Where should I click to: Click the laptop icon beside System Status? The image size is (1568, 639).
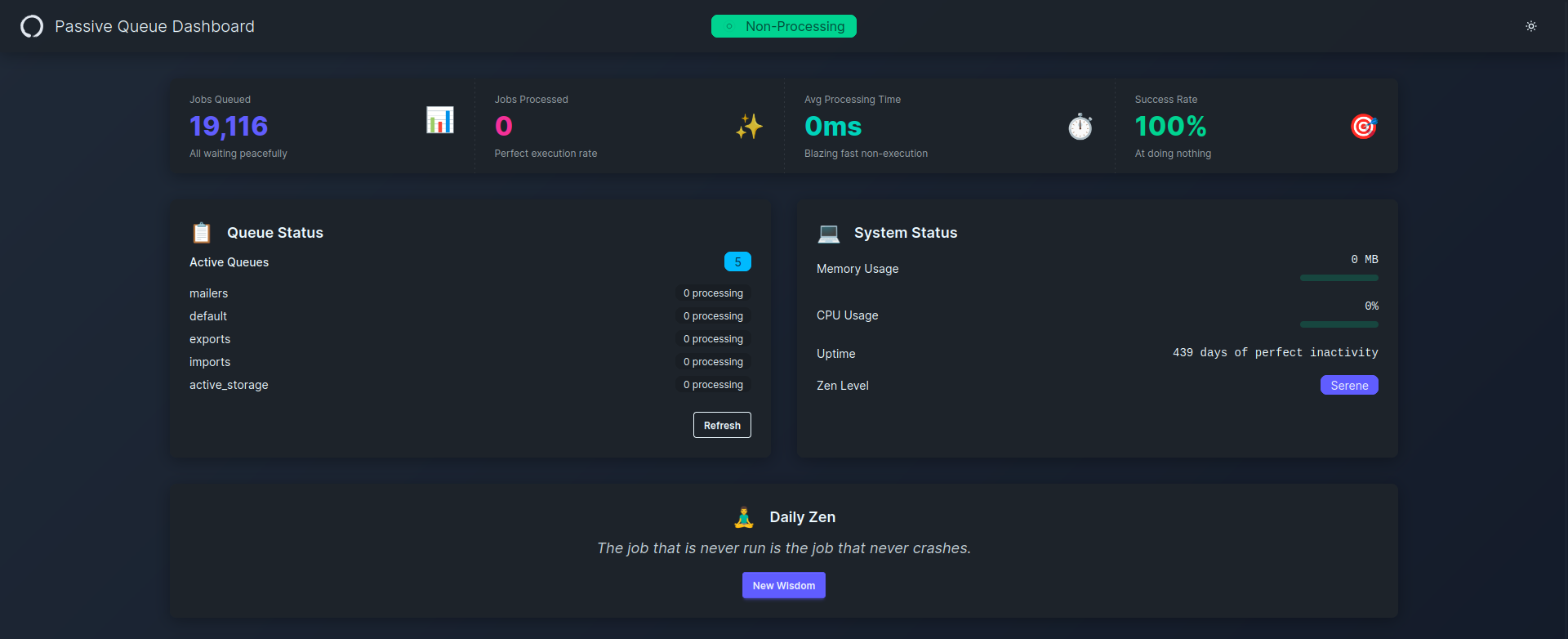click(x=829, y=233)
